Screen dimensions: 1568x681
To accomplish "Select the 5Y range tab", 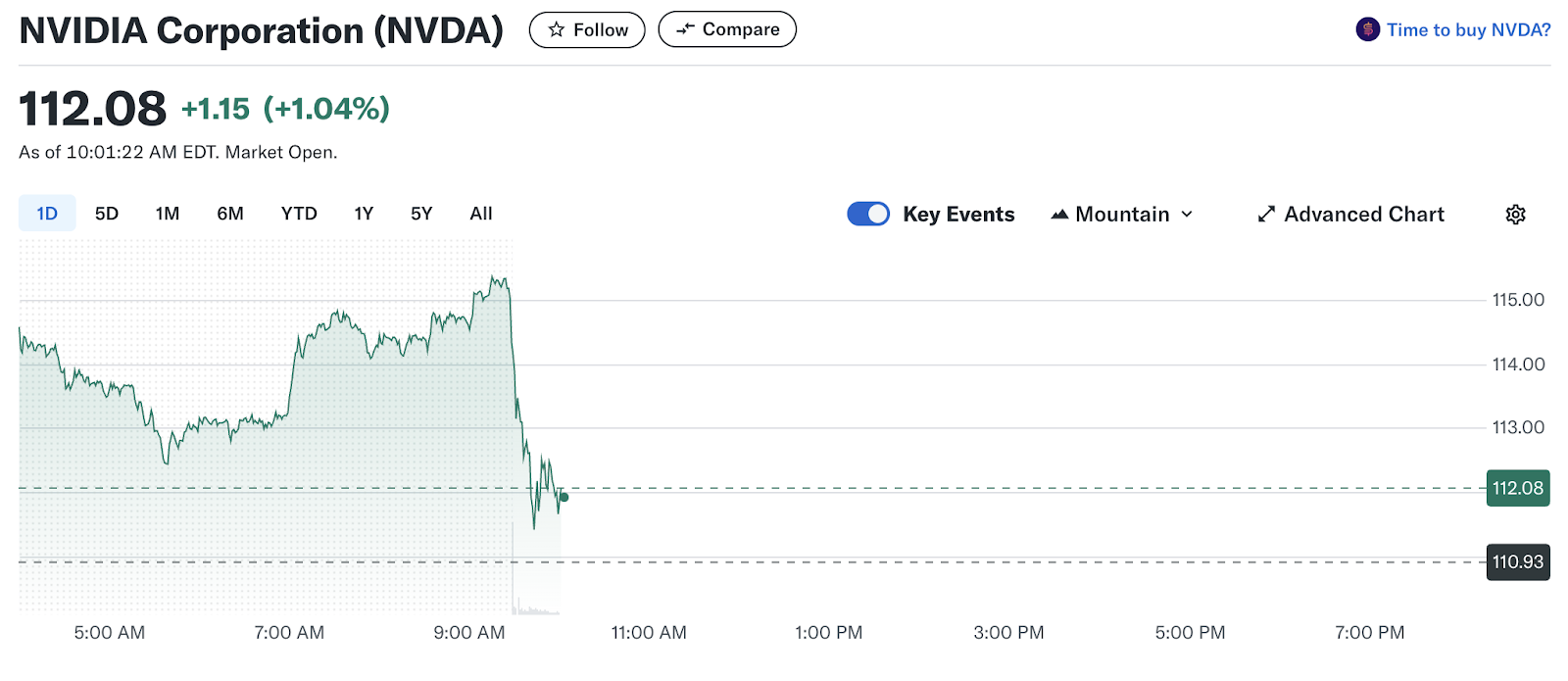I will point(421,214).
